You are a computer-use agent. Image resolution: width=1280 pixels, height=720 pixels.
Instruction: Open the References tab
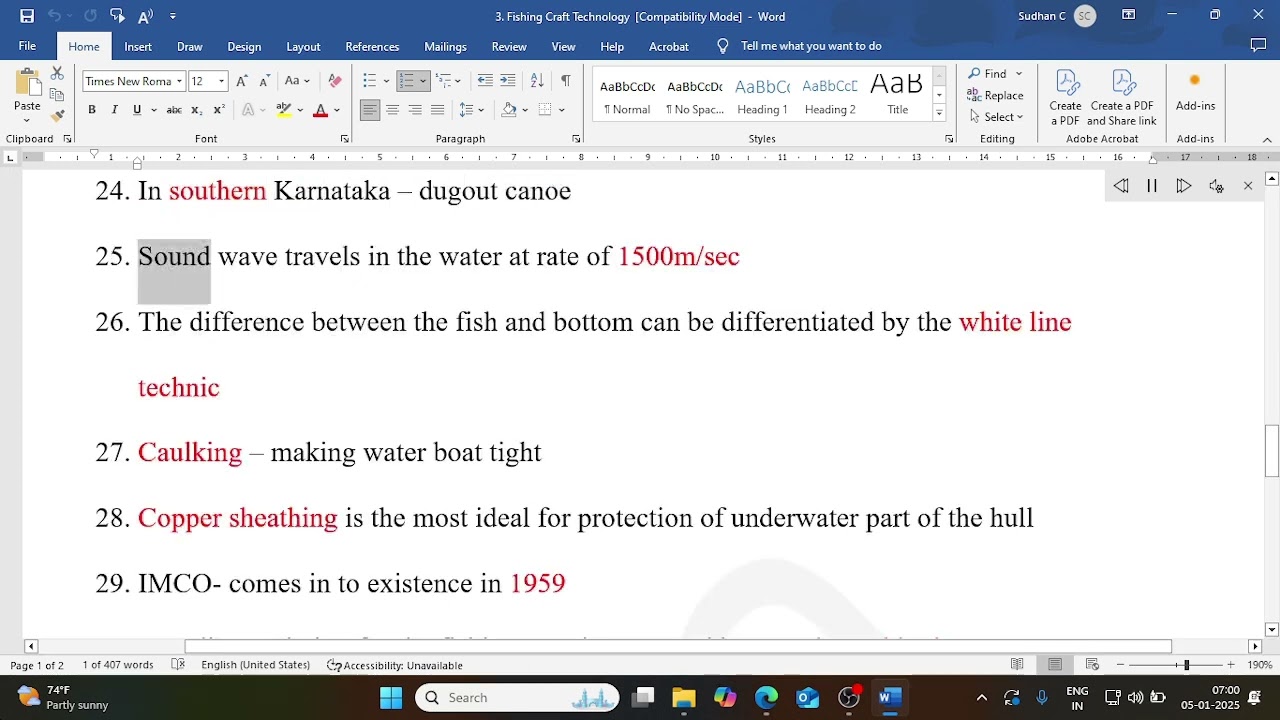tap(372, 46)
